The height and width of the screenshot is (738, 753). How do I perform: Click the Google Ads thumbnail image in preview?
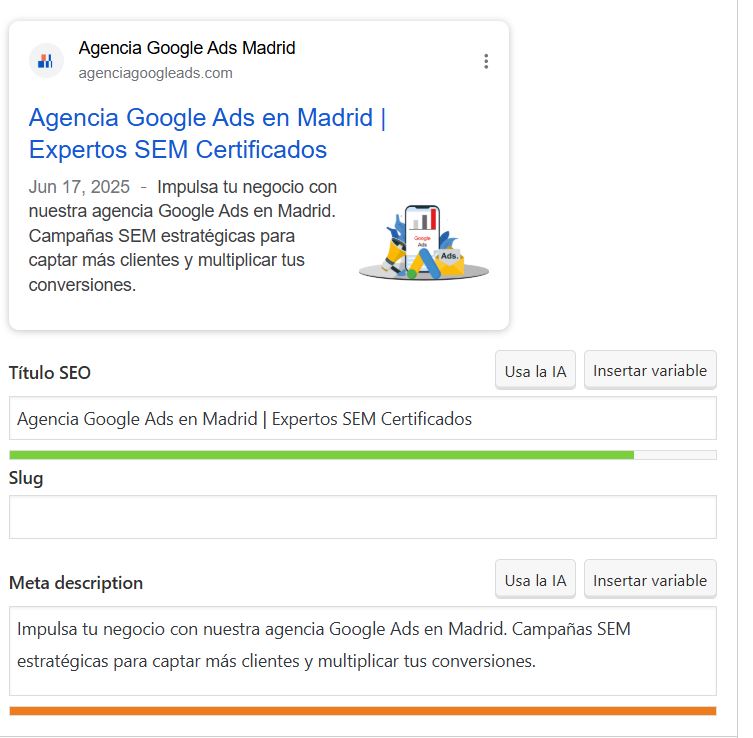coord(424,243)
